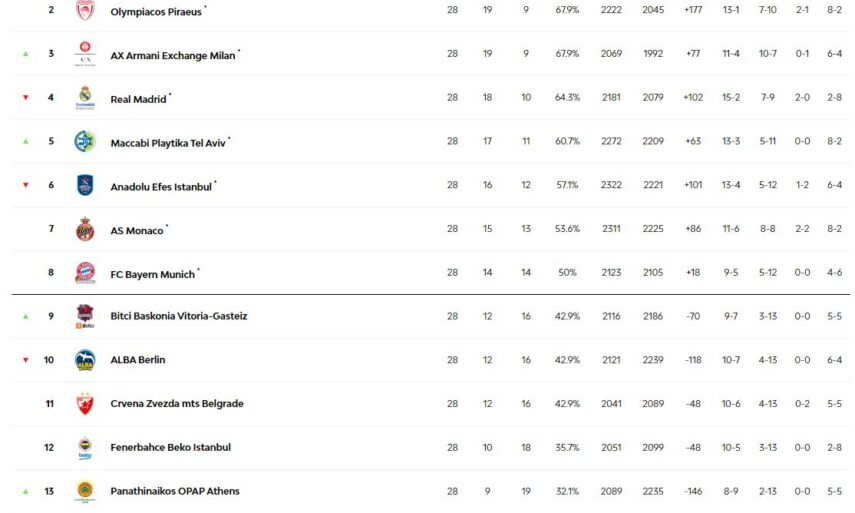Click the Bitci Baskonia team logo
The height and width of the screenshot is (513, 855).
tap(85, 316)
